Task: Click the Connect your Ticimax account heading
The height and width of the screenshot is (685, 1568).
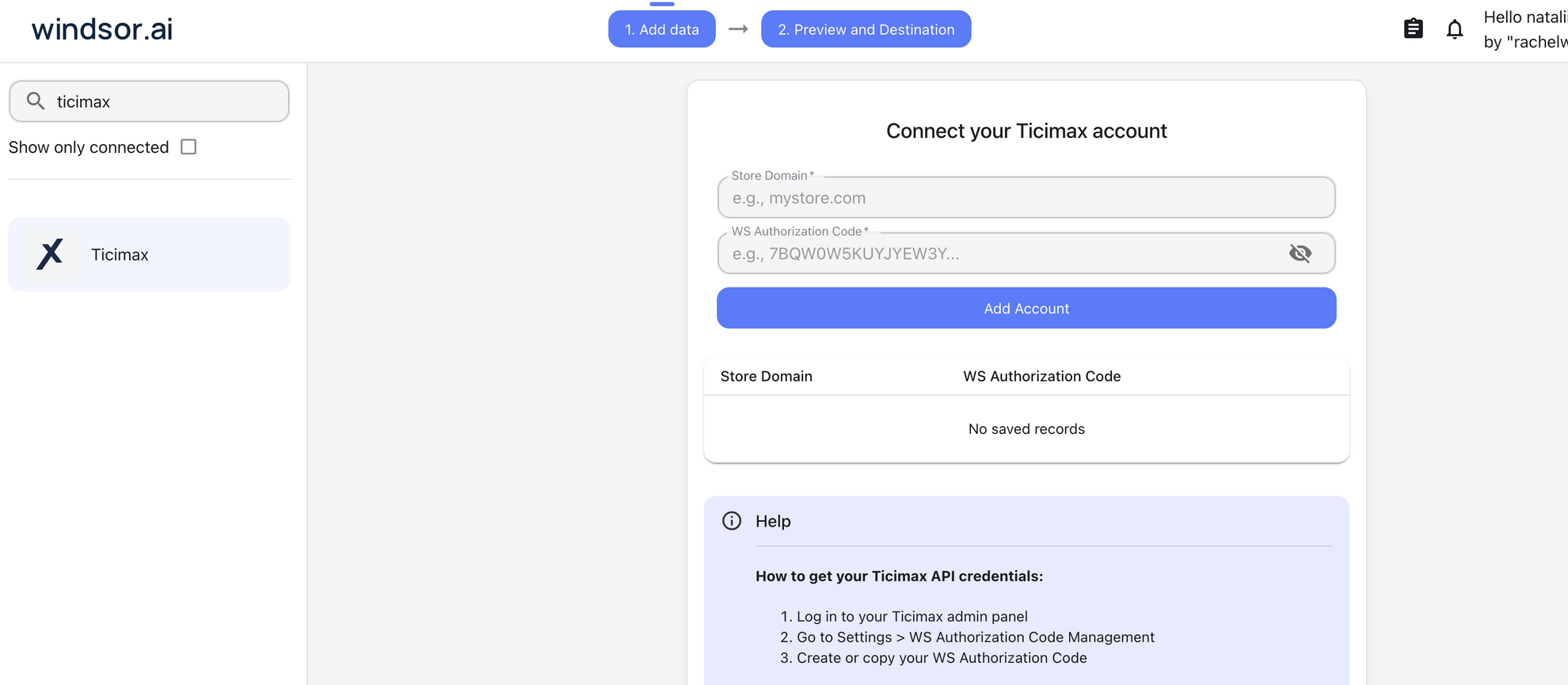Action: coord(1026,131)
